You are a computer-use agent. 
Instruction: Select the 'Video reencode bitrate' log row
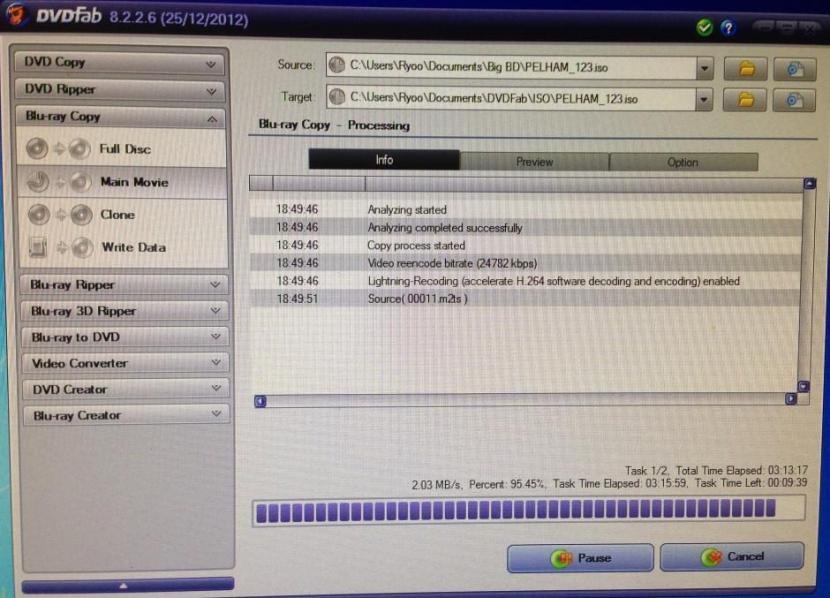tap(525, 263)
